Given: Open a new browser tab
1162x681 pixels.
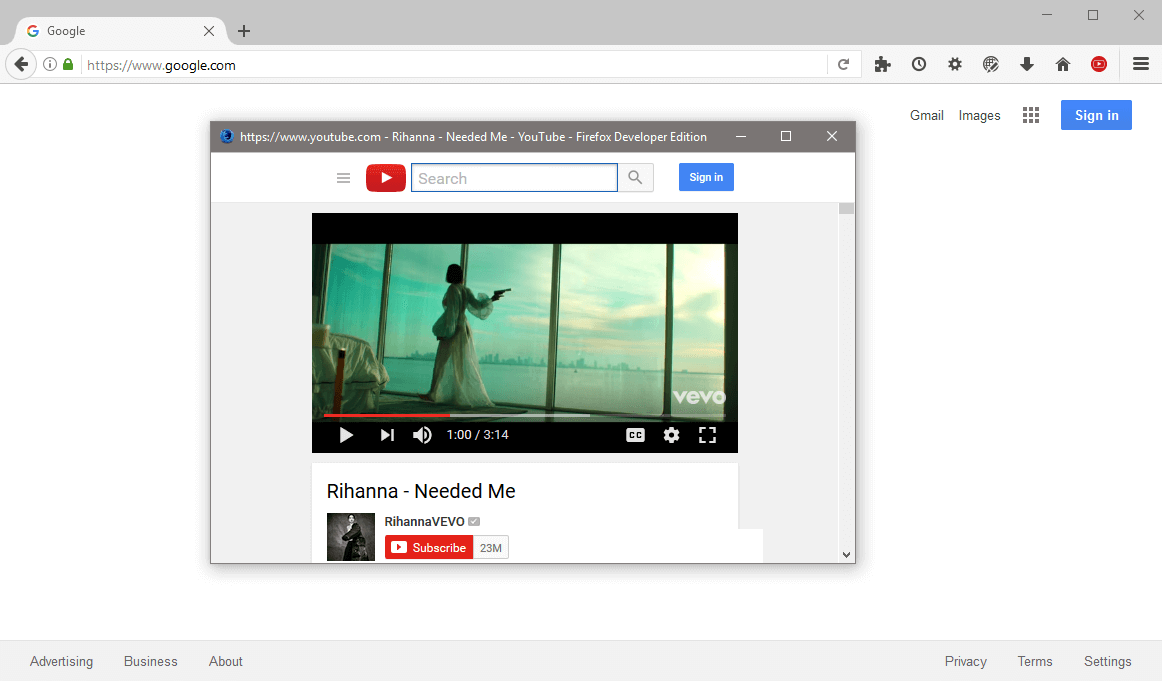Looking at the screenshot, I should [244, 31].
